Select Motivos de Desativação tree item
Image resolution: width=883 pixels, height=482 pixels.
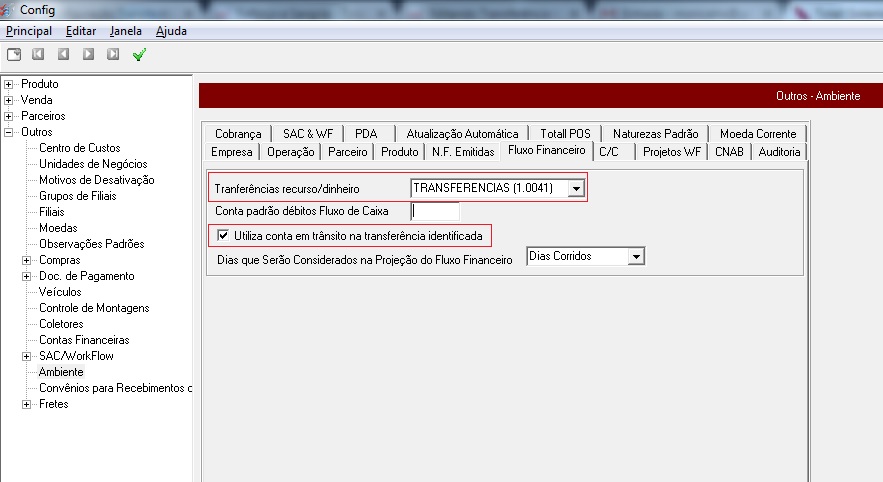pyautogui.click(x=96, y=180)
